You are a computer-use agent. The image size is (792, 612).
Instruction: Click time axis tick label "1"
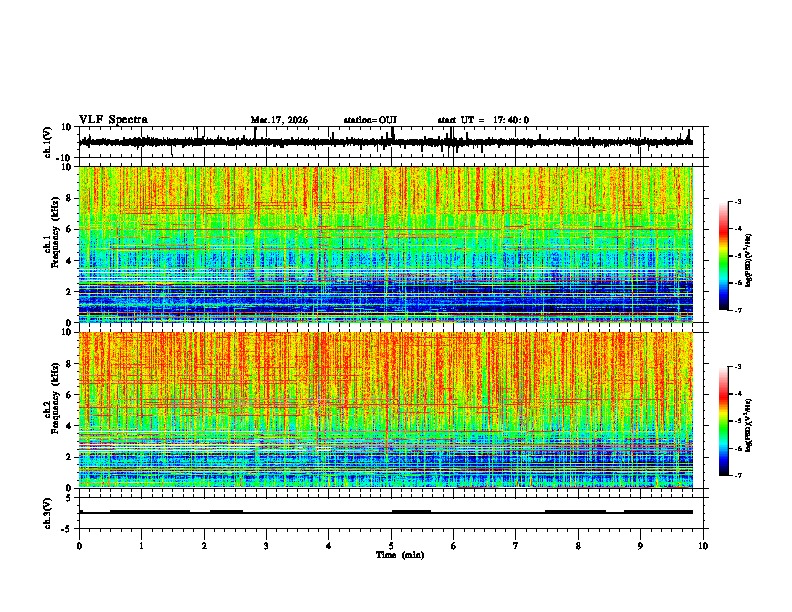(x=141, y=545)
